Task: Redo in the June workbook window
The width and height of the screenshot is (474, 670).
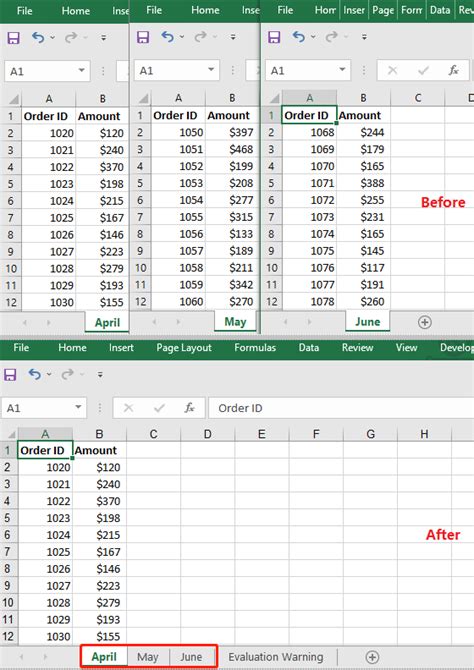Action: click(x=331, y=37)
